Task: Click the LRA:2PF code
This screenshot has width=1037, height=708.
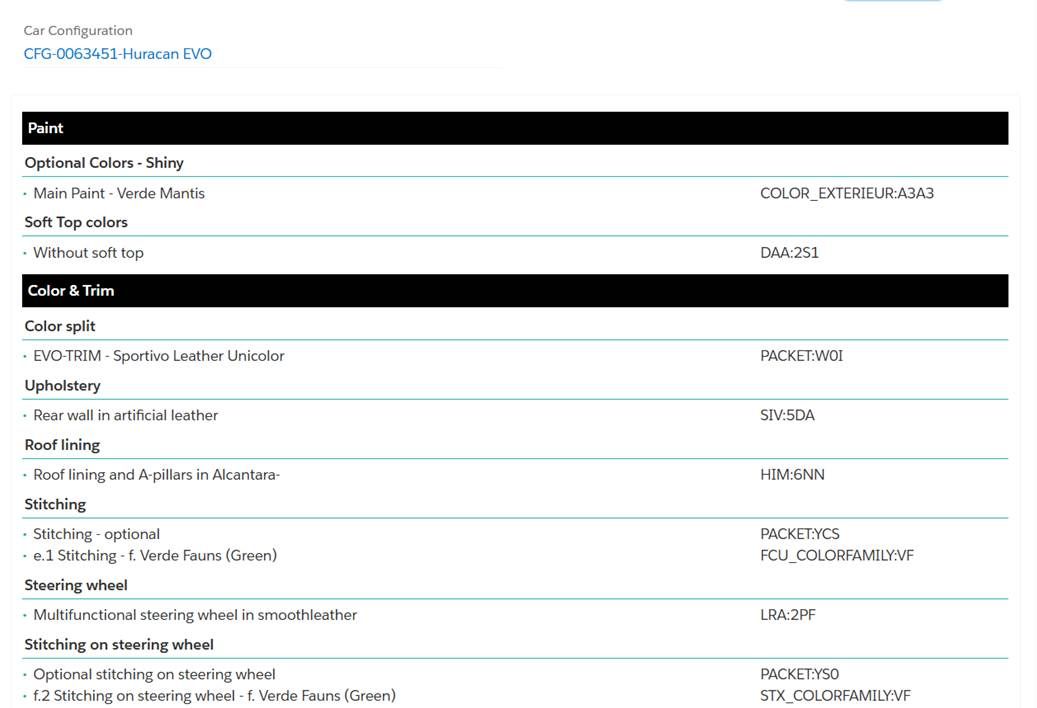Action: tap(787, 615)
